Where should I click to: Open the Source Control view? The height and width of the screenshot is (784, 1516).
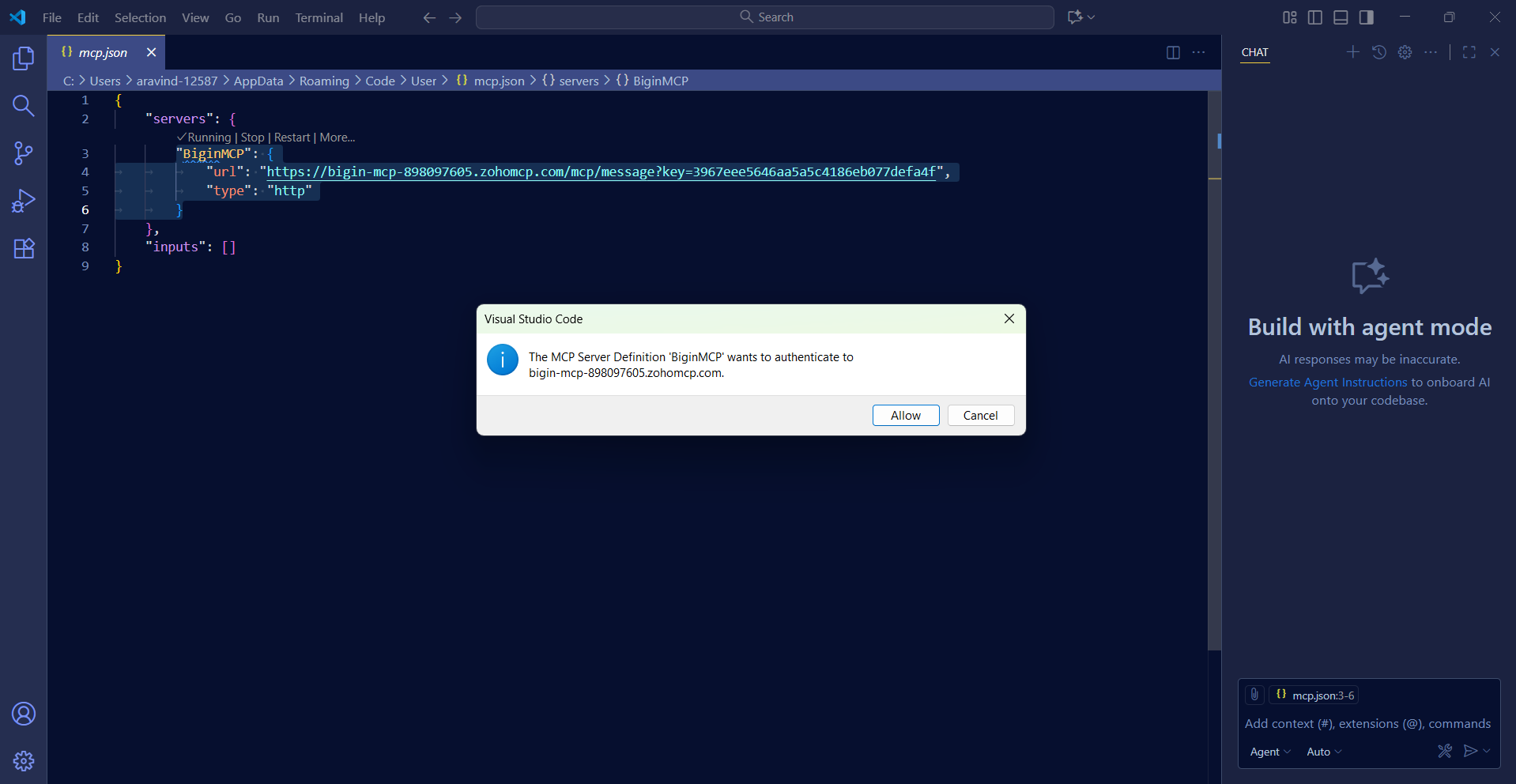point(24,153)
